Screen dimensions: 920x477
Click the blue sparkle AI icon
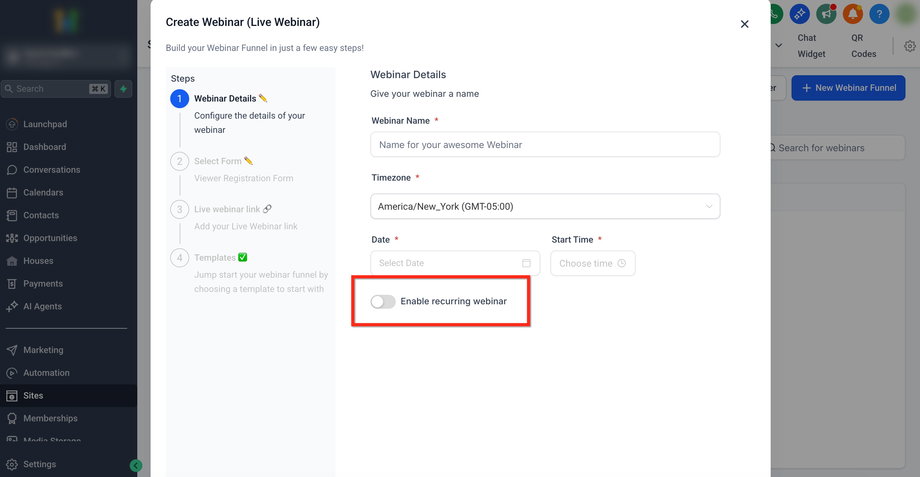(x=799, y=14)
